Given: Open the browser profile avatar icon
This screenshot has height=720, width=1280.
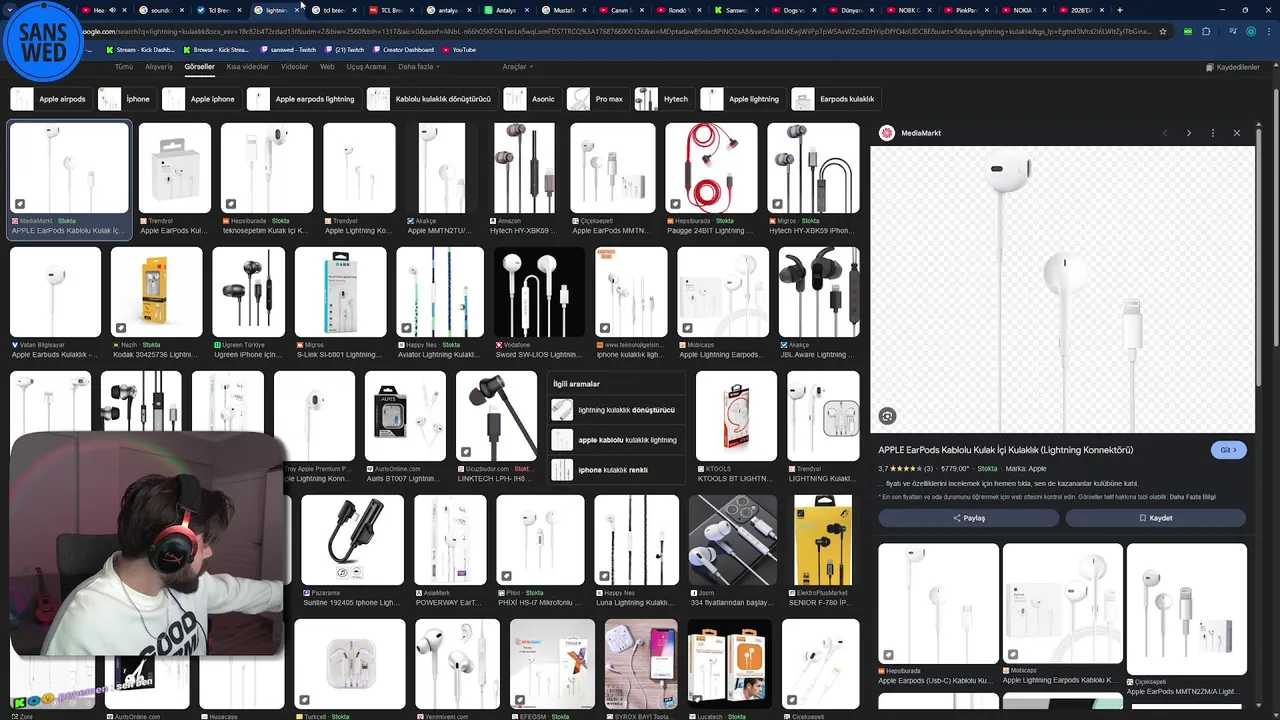Looking at the screenshot, I should tap(1250, 31).
